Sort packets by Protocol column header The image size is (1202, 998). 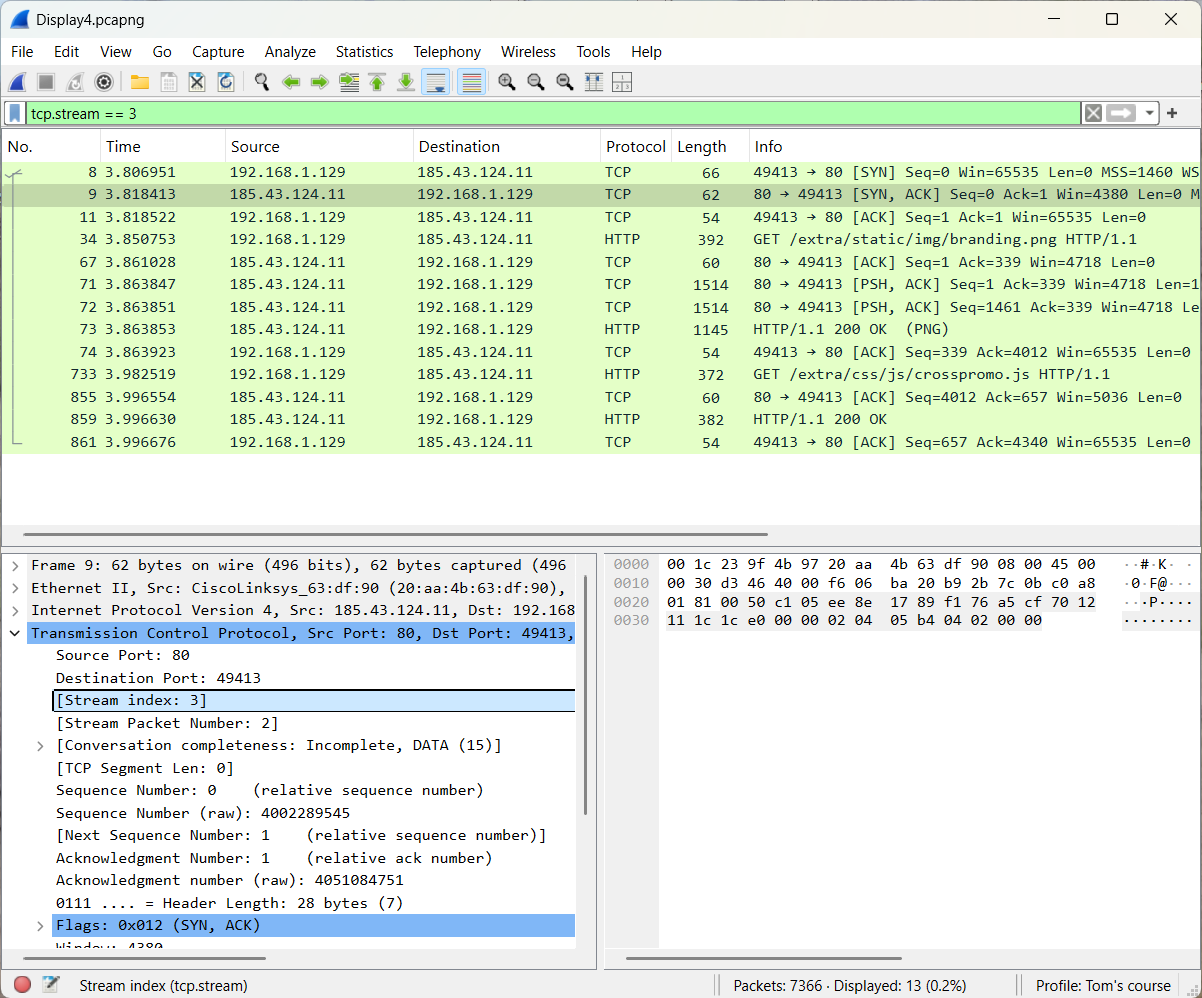(x=635, y=146)
